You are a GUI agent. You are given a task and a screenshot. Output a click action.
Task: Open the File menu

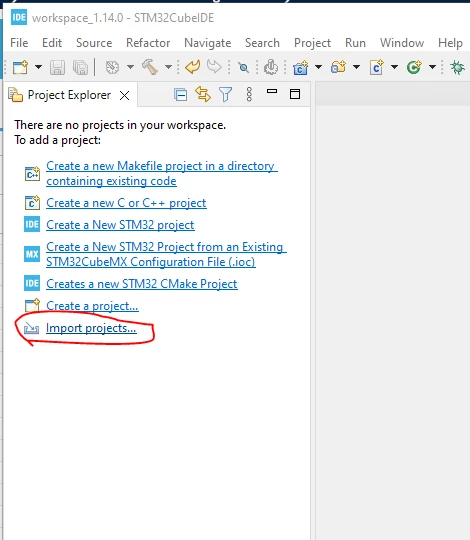[x=19, y=43]
